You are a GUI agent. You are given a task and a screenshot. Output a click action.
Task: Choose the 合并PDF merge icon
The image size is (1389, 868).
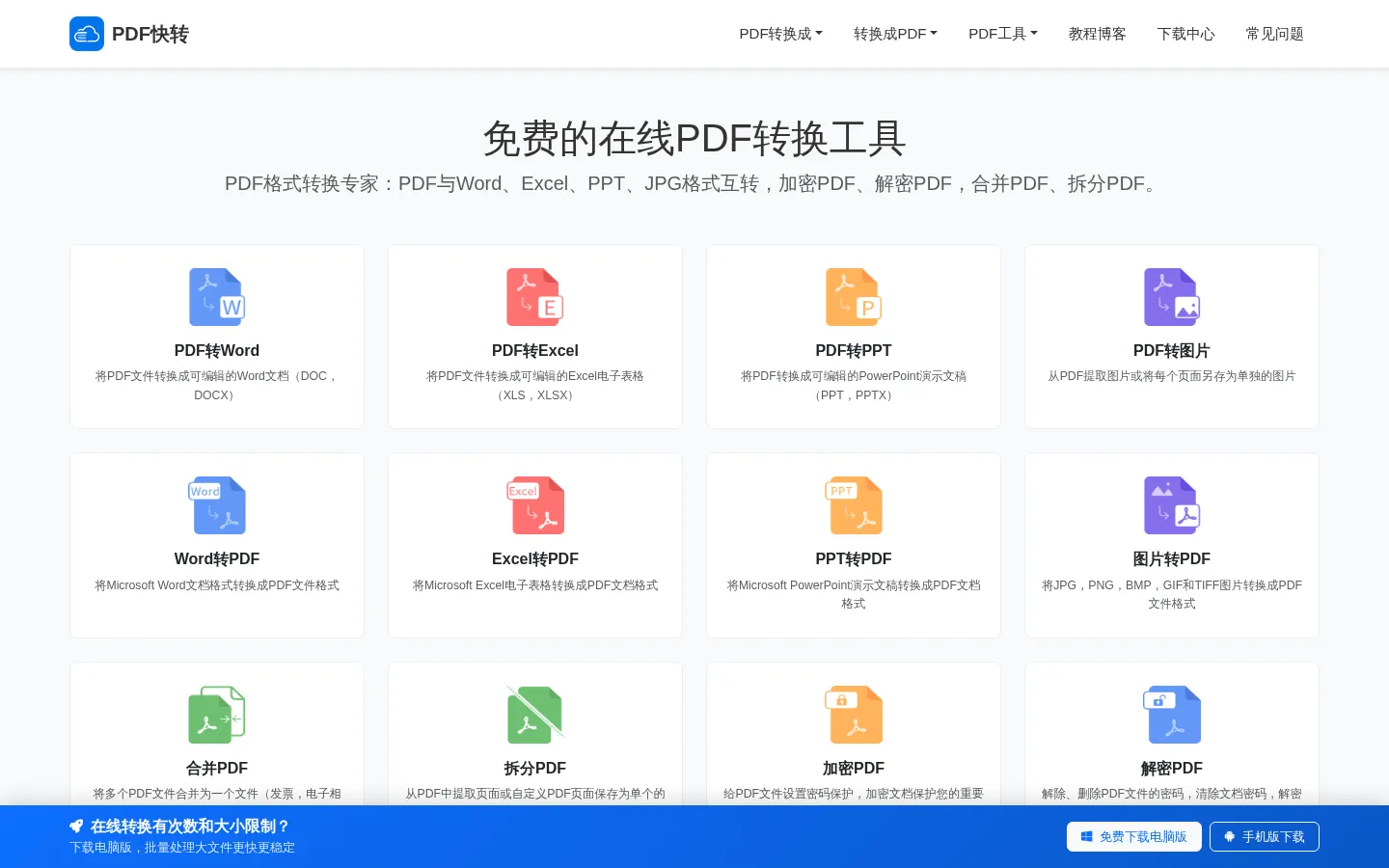(x=217, y=715)
